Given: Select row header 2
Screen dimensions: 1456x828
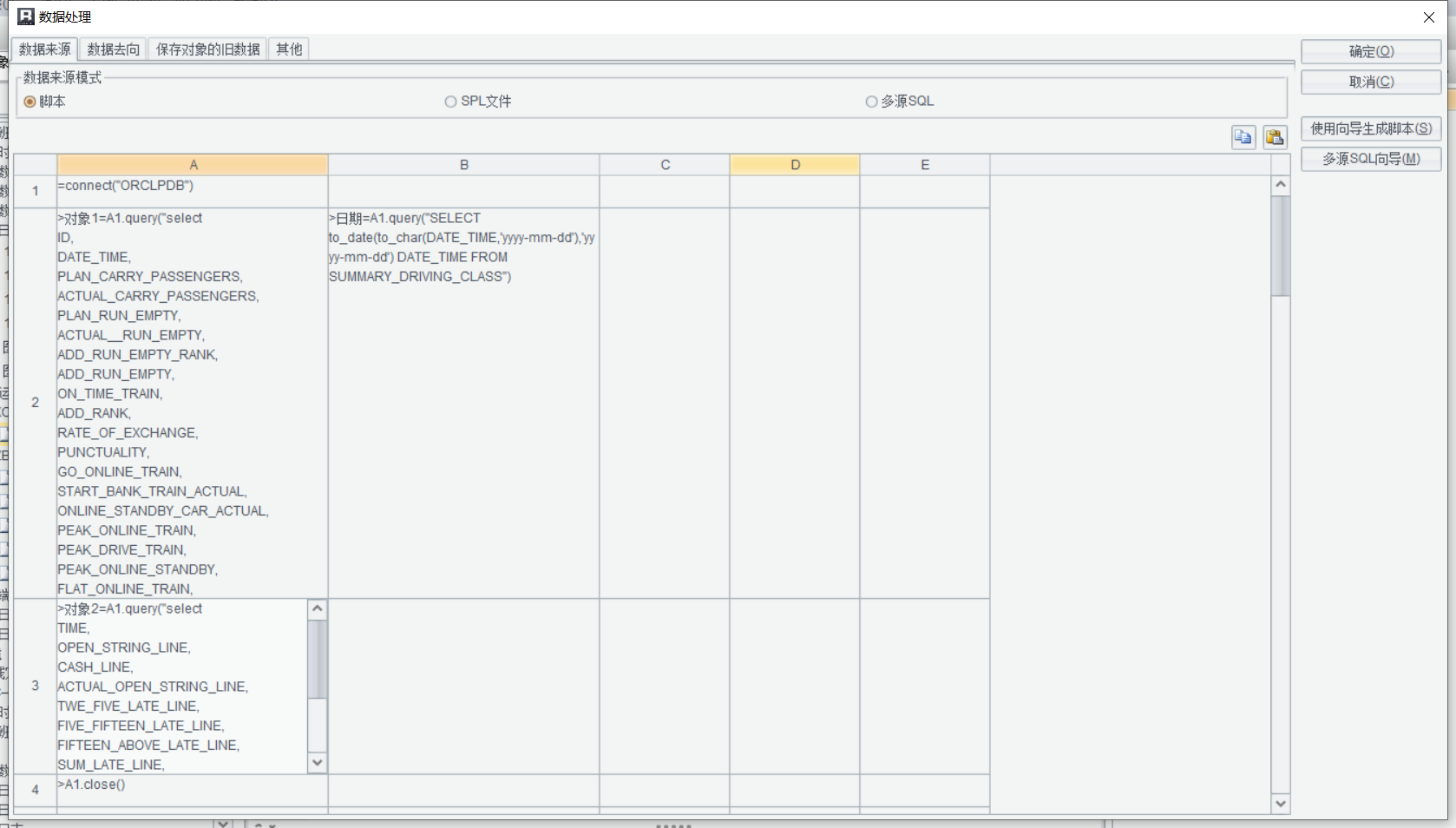Looking at the screenshot, I should click(x=36, y=403).
